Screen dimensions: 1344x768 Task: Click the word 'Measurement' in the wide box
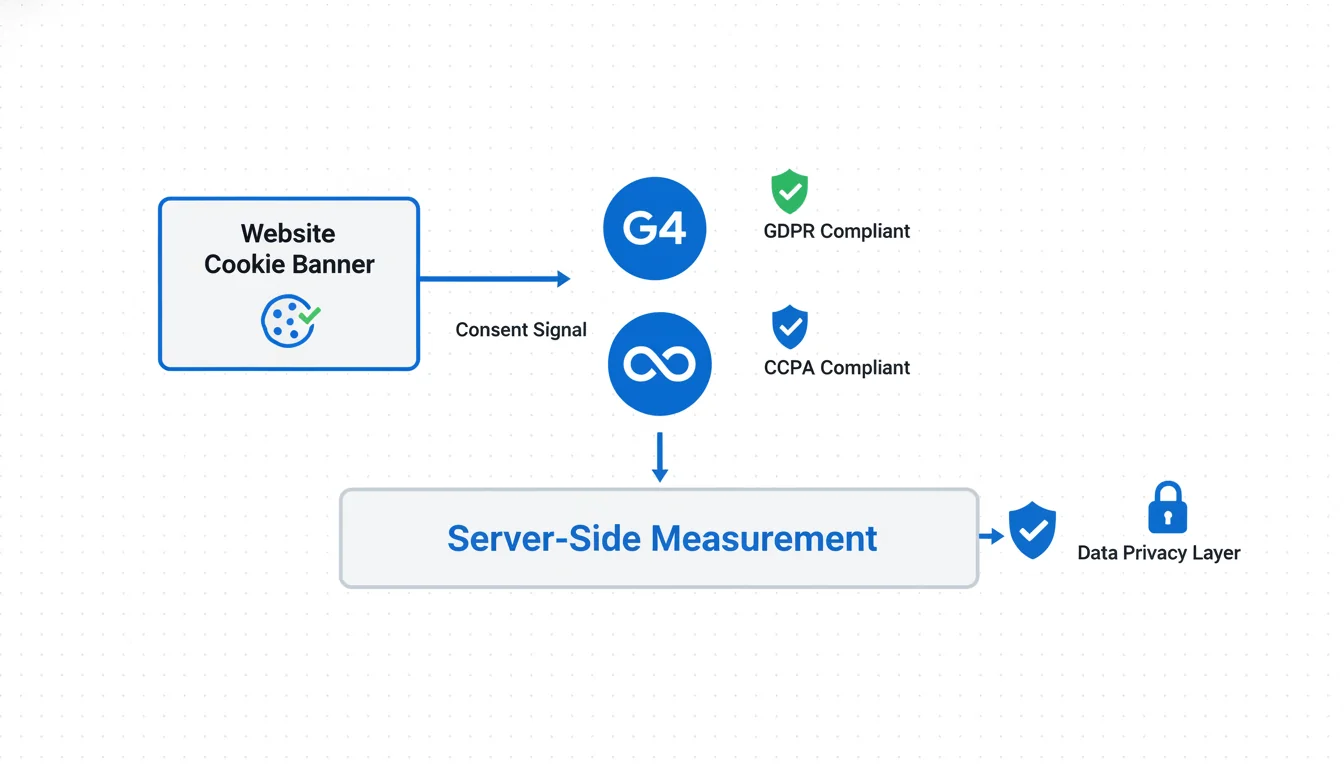pos(764,538)
